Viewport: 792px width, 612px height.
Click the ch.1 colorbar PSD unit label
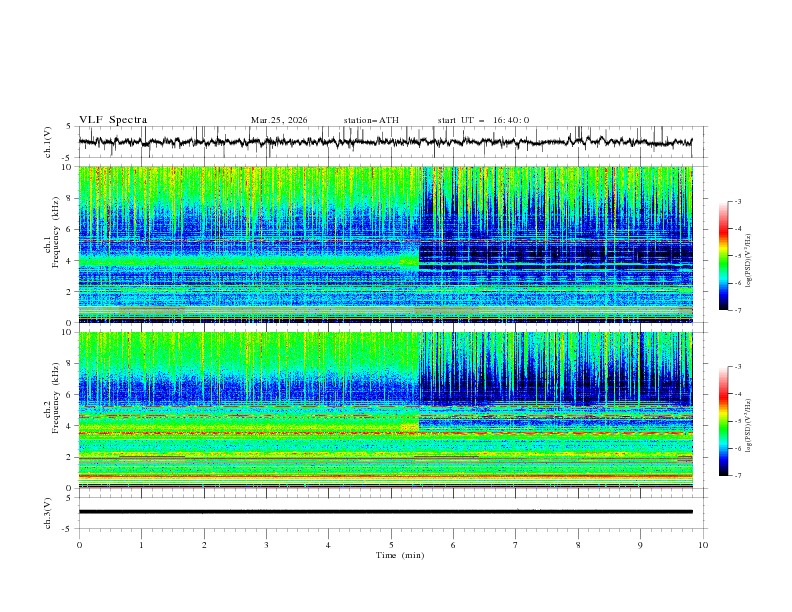pyautogui.click(x=750, y=260)
